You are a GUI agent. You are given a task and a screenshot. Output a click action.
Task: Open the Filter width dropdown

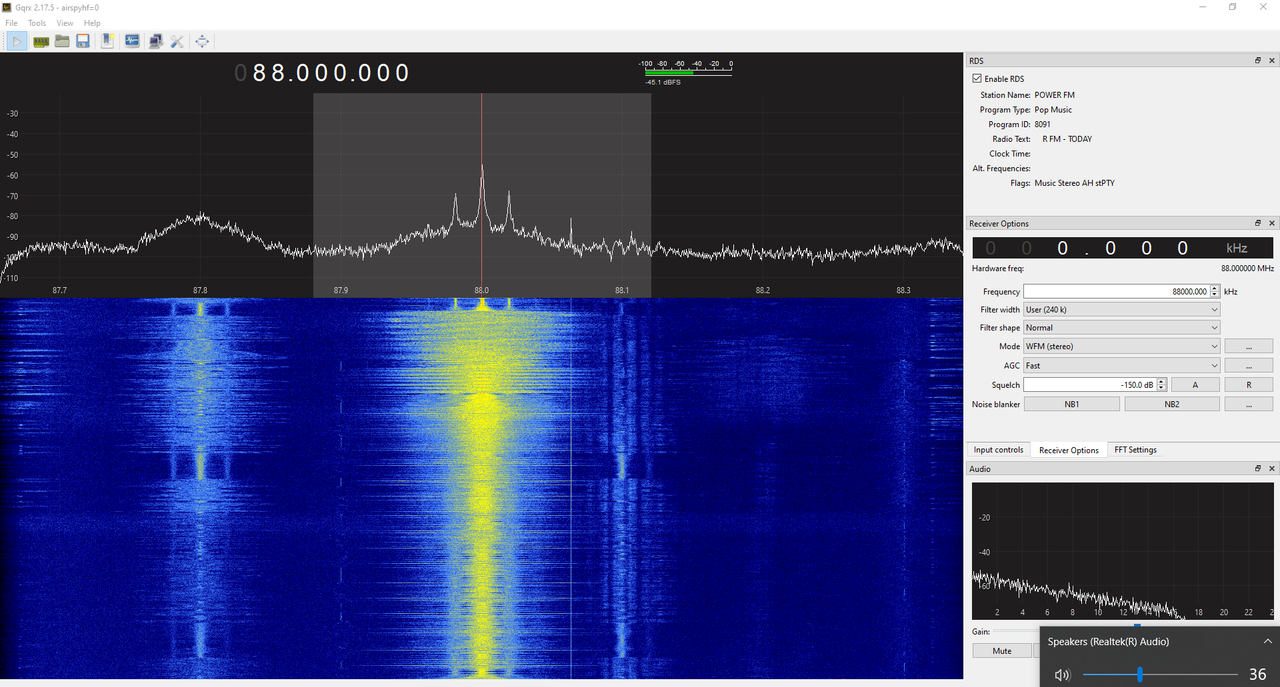click(x=1121, y=310)
